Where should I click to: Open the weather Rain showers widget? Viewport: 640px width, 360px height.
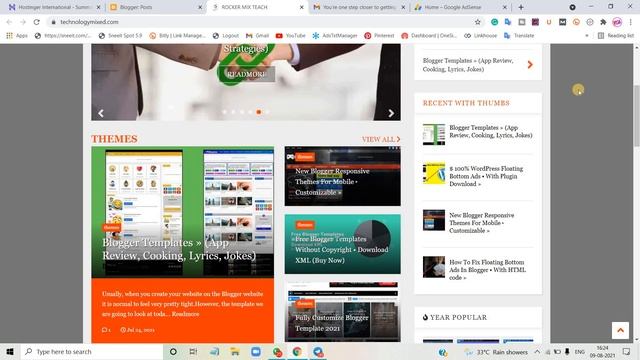tap(496, 352)
